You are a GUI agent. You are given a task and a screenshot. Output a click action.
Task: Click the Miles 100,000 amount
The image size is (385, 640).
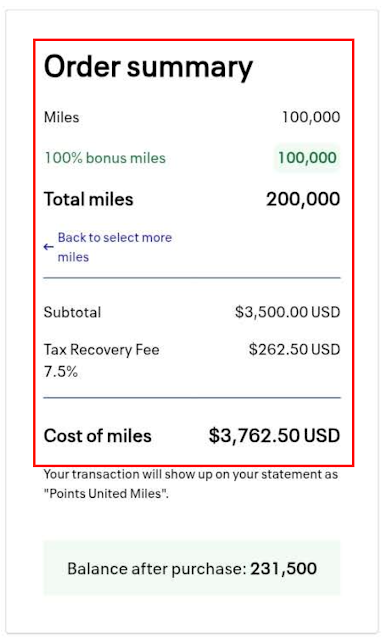pos(311,117)
